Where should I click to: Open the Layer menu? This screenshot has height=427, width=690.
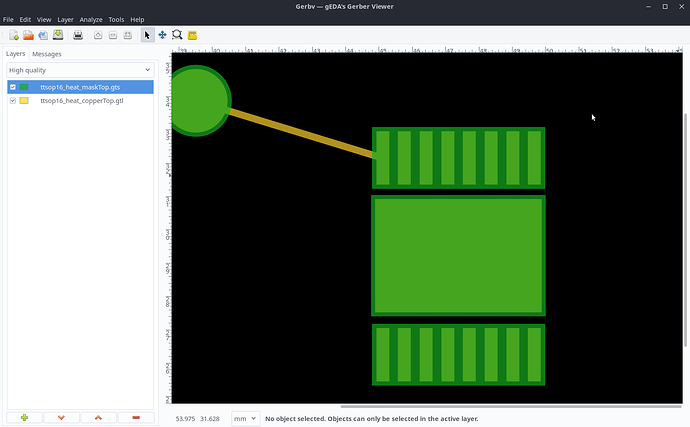click(65, 20)
